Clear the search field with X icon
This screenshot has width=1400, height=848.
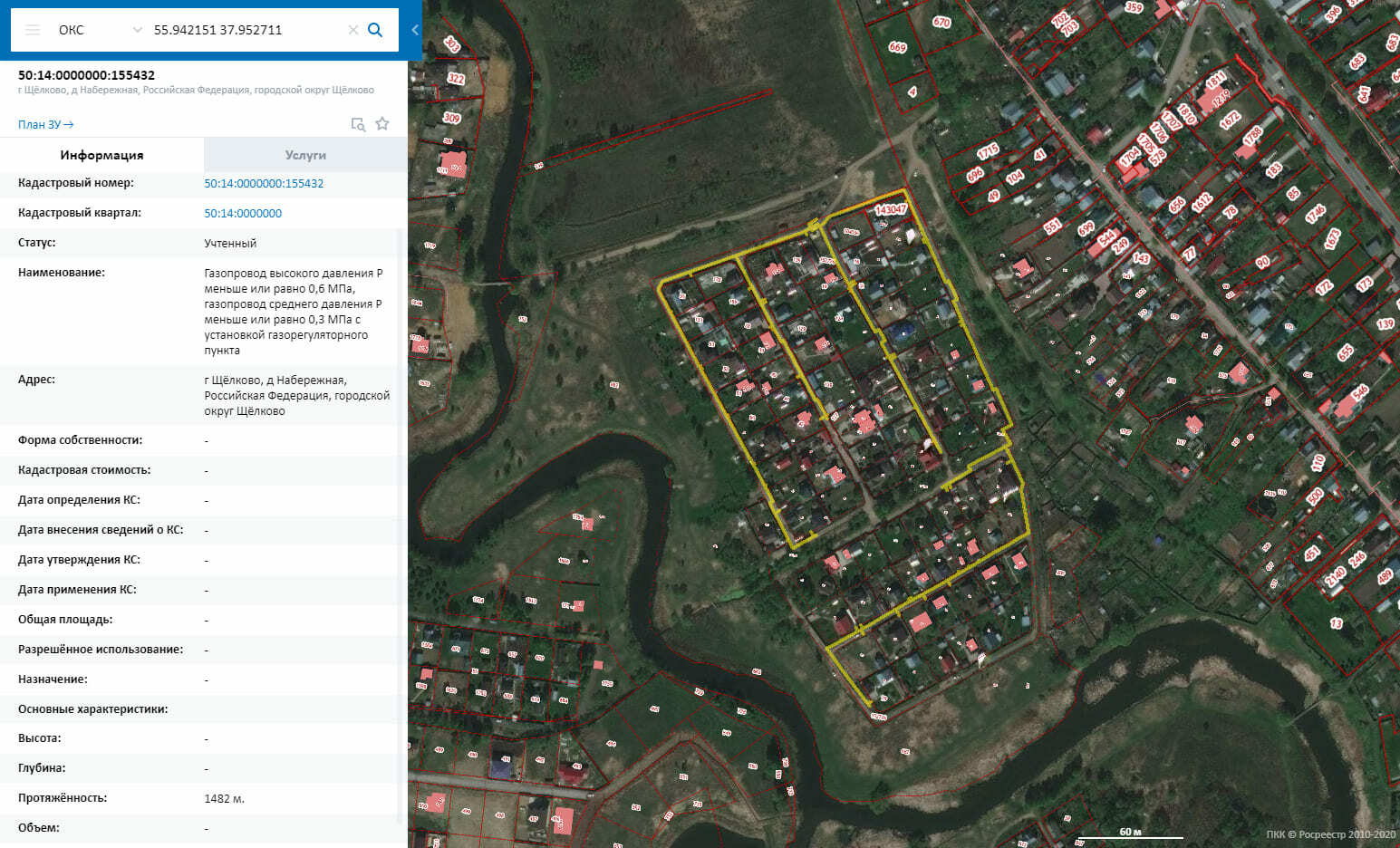[353, 30]
